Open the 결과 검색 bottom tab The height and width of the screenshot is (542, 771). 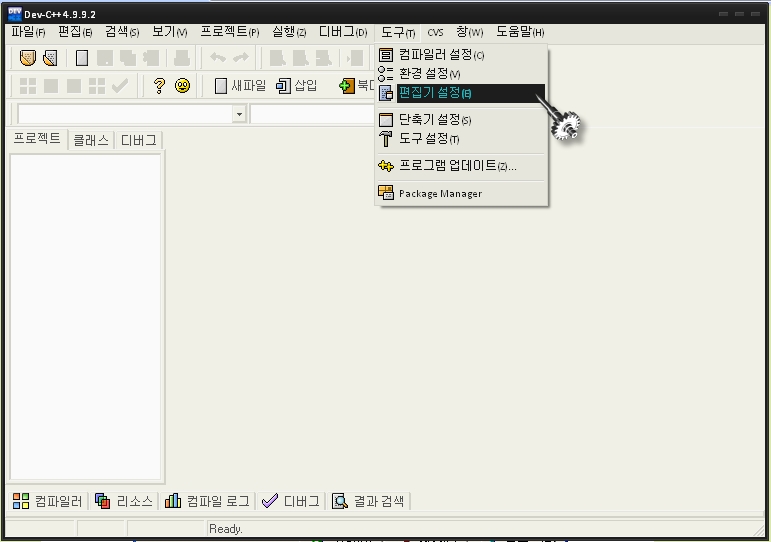368,501
